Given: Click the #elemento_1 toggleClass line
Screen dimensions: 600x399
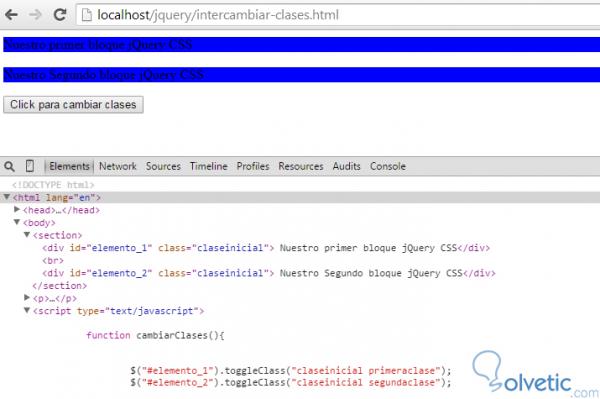Looking at the screenshot, I should 291,370.
